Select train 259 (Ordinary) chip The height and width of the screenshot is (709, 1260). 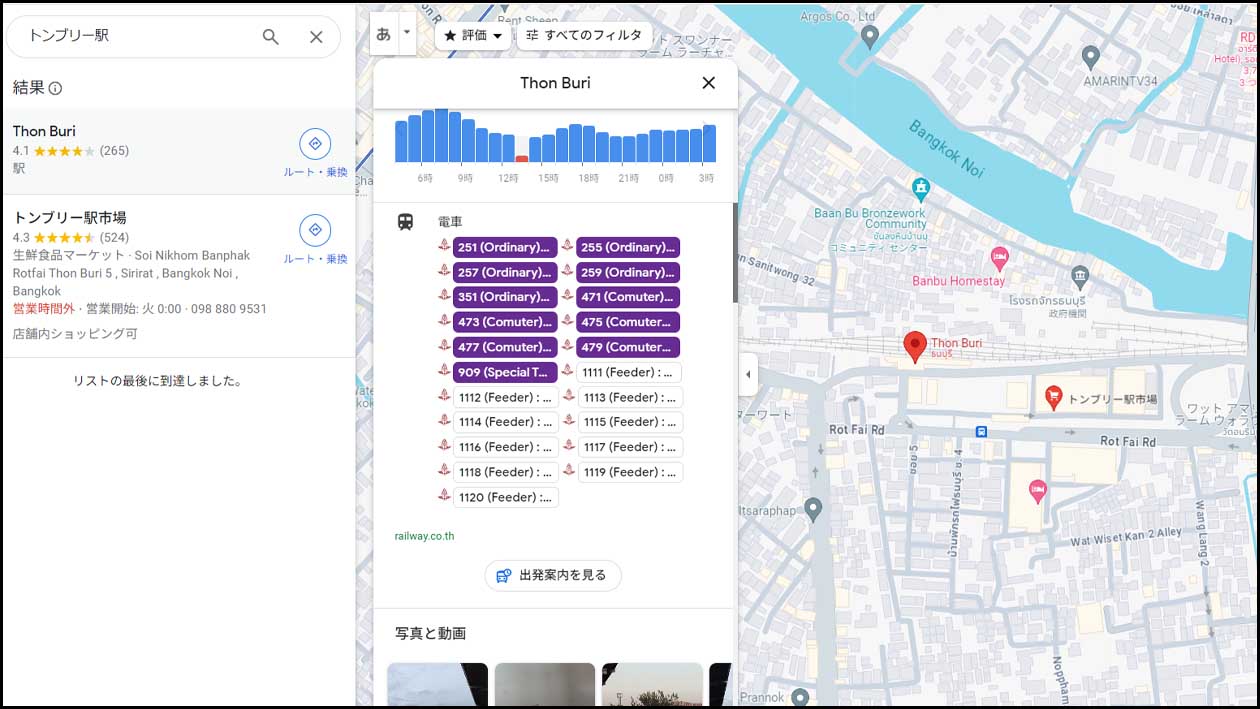(628, 272)
